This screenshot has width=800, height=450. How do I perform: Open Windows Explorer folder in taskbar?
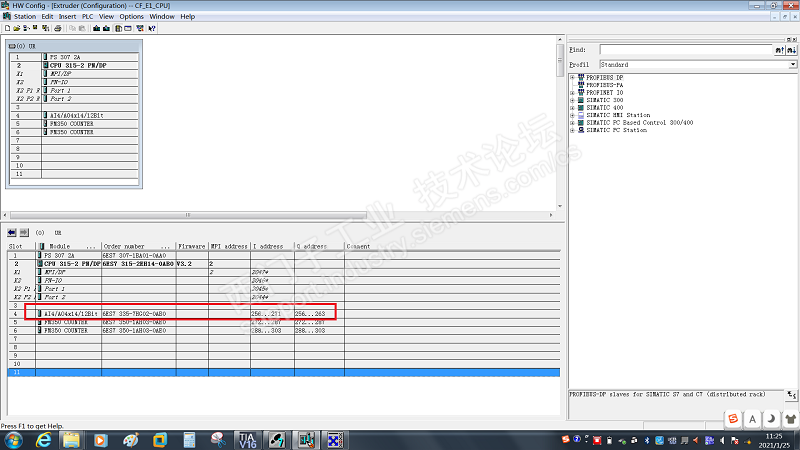click(71, 440)
